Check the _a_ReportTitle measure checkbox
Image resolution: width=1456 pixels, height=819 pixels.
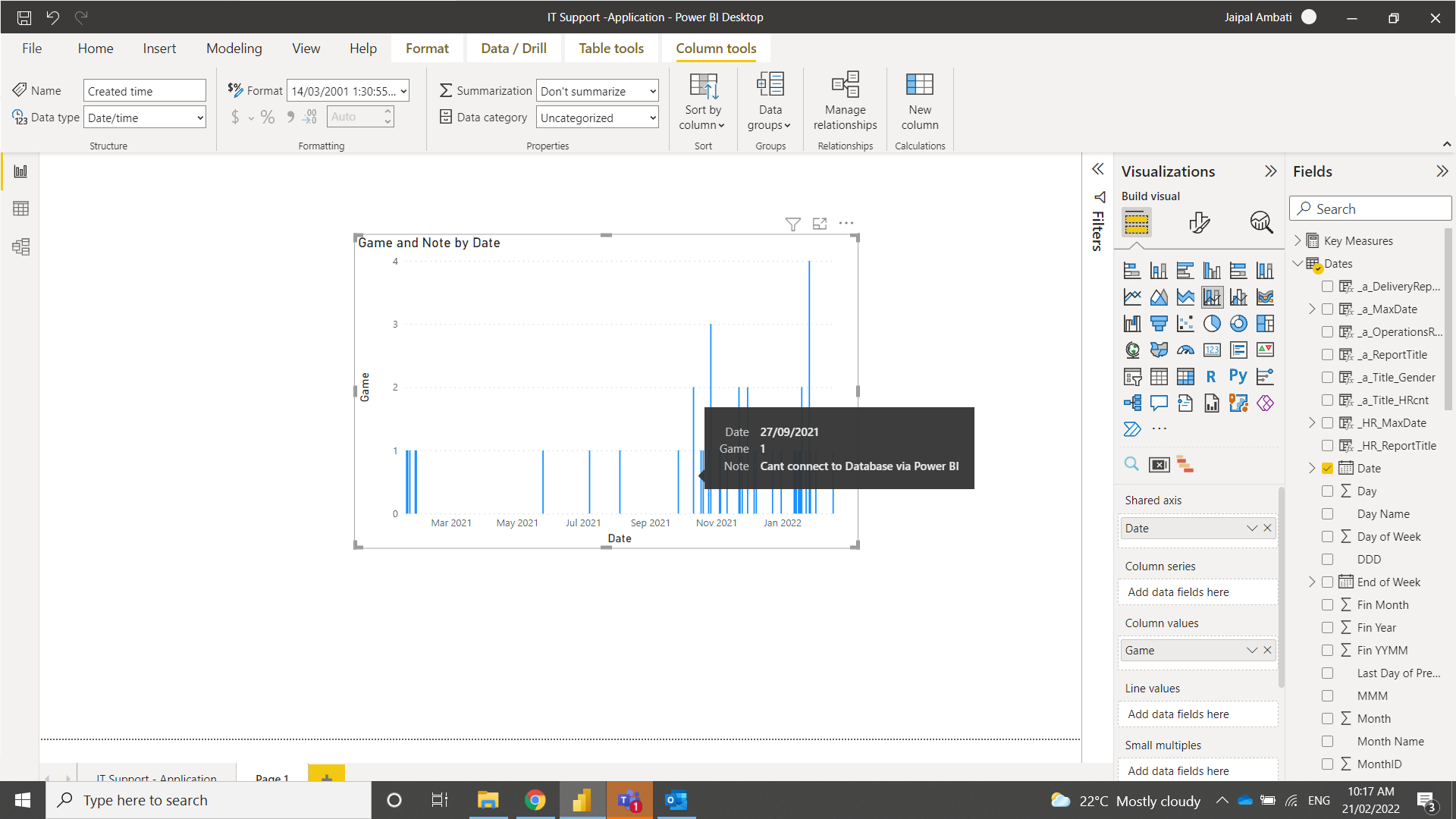pyautogui.click(x=1327, y=354)
